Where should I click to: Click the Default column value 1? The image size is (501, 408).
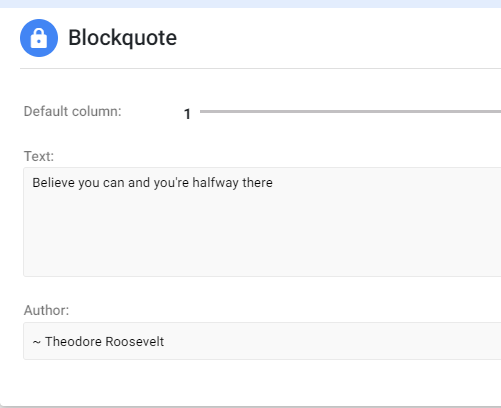coord(187,114)
